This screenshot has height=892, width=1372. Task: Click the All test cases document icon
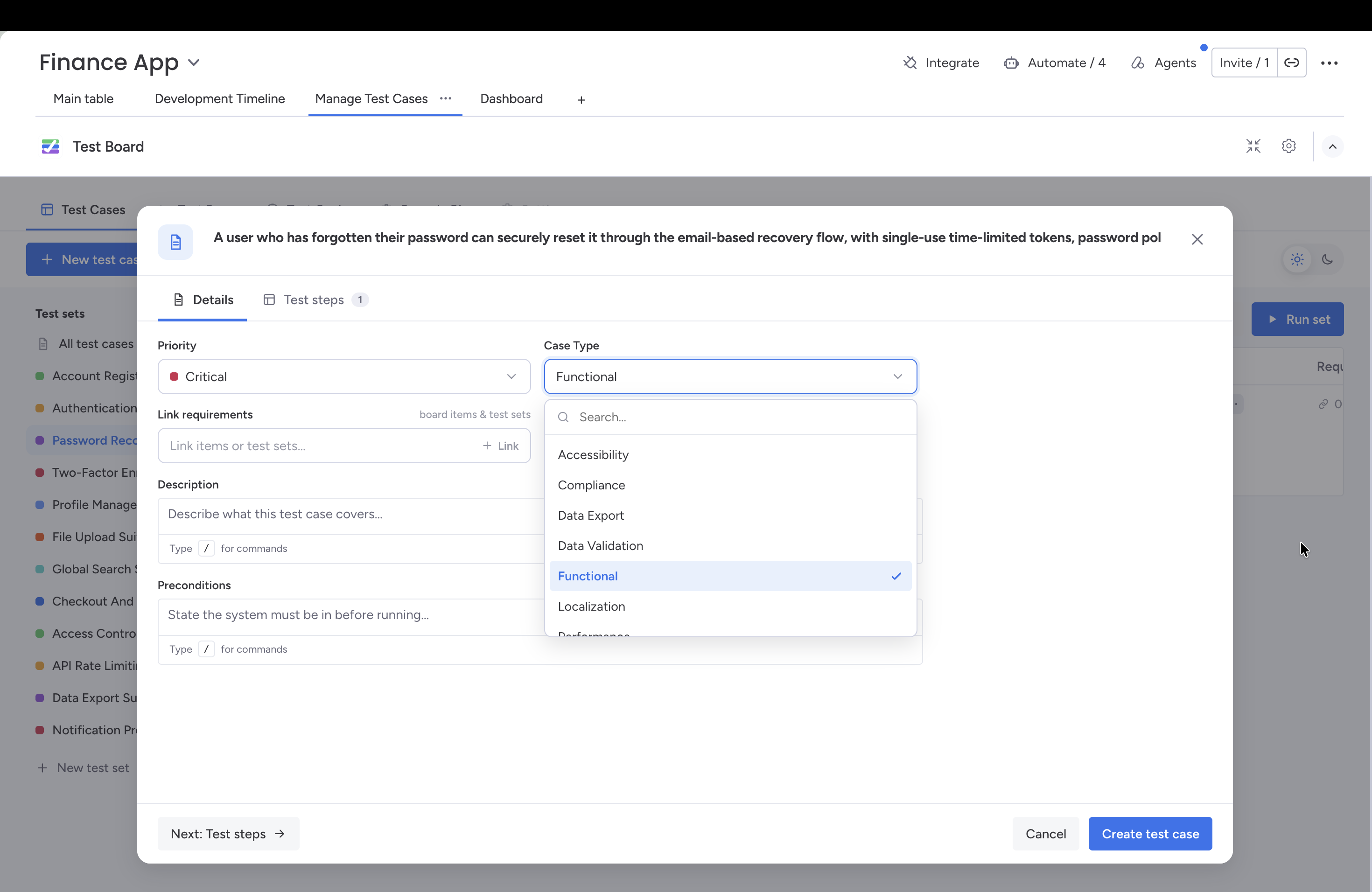(x=43, y=344)
